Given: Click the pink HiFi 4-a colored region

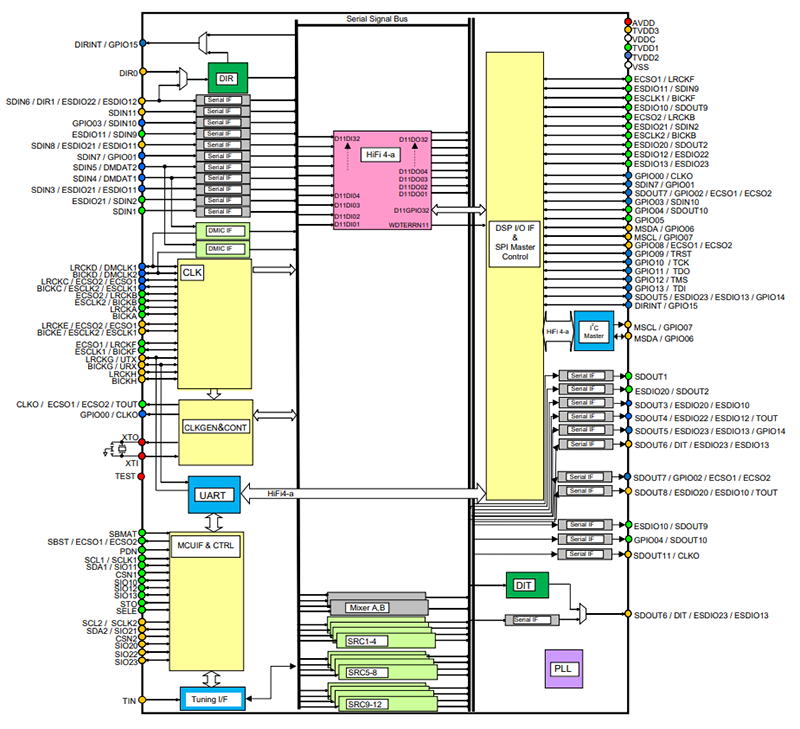Looking at the screenshot, I should (380, 180).
